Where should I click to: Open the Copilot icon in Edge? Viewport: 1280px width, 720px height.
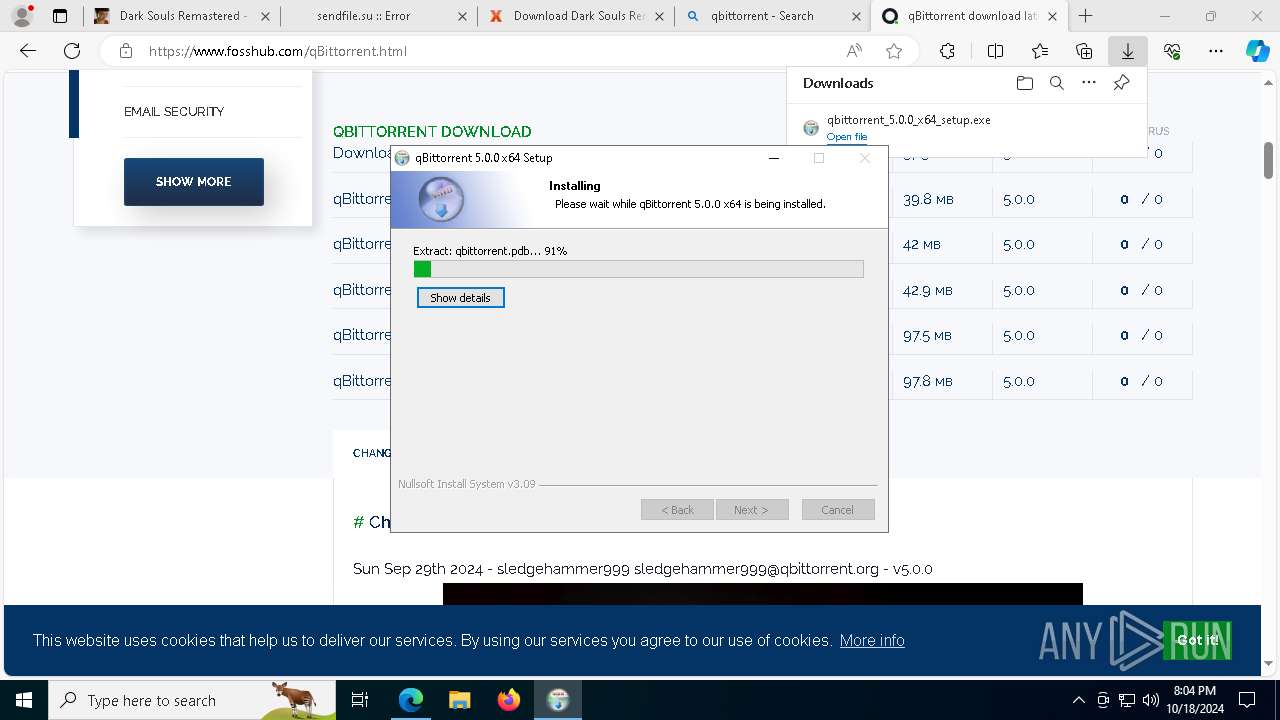[1258, 51]
